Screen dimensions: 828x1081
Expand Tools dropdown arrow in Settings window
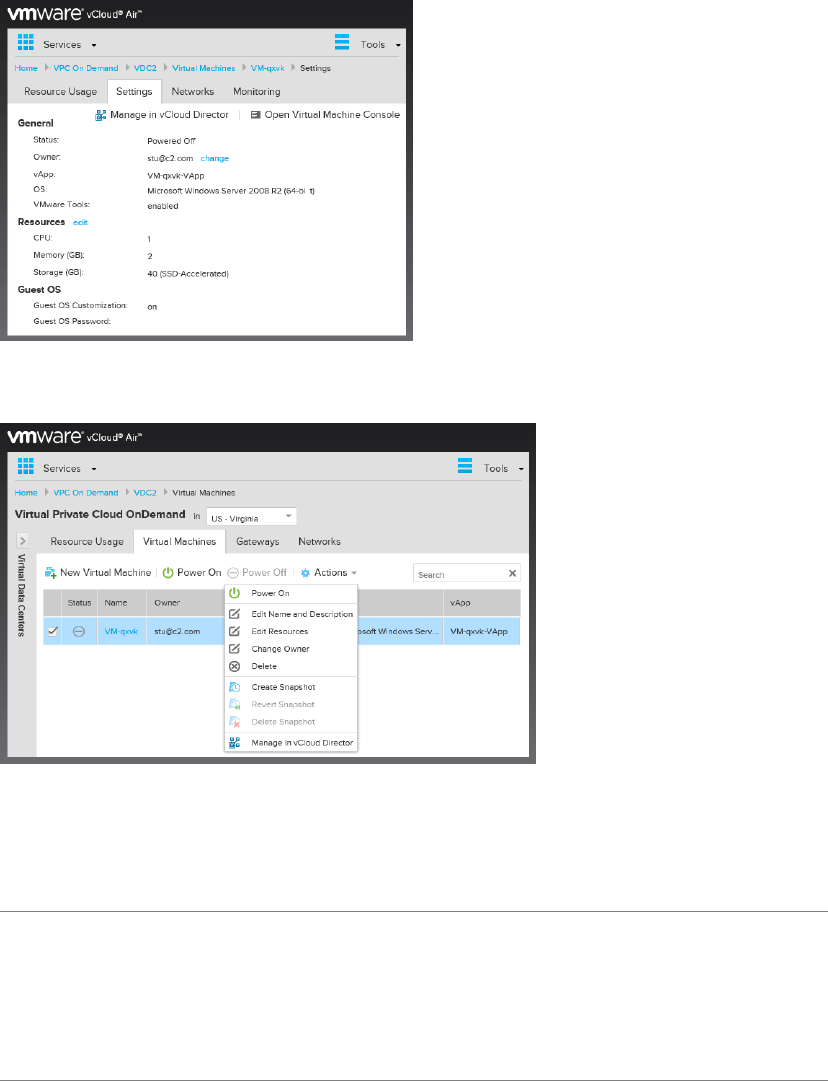[x=398, y=46]
